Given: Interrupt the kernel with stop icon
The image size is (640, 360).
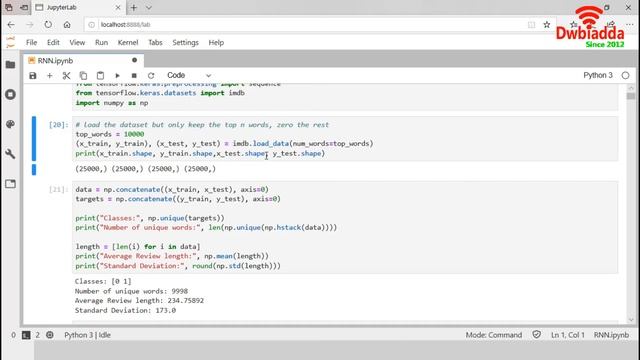Looking at the screenshot, I should pos(134,76).
